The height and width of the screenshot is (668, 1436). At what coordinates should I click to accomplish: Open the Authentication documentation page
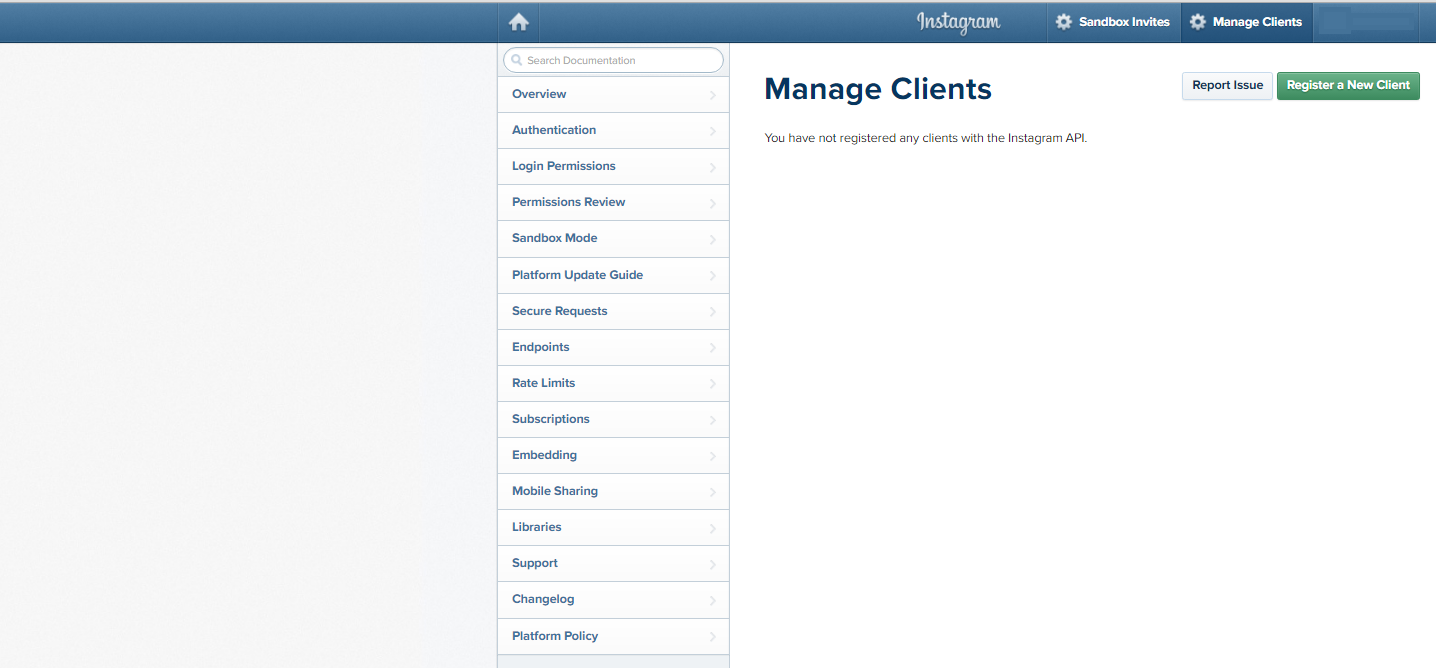tap(613, 131)
